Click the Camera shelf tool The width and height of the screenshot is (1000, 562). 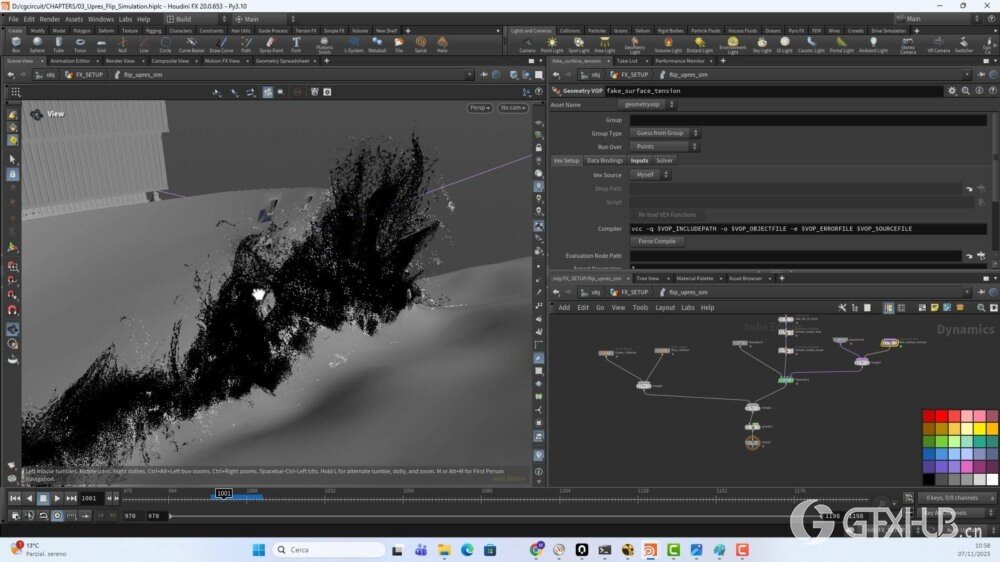click(x=527, y=44)
